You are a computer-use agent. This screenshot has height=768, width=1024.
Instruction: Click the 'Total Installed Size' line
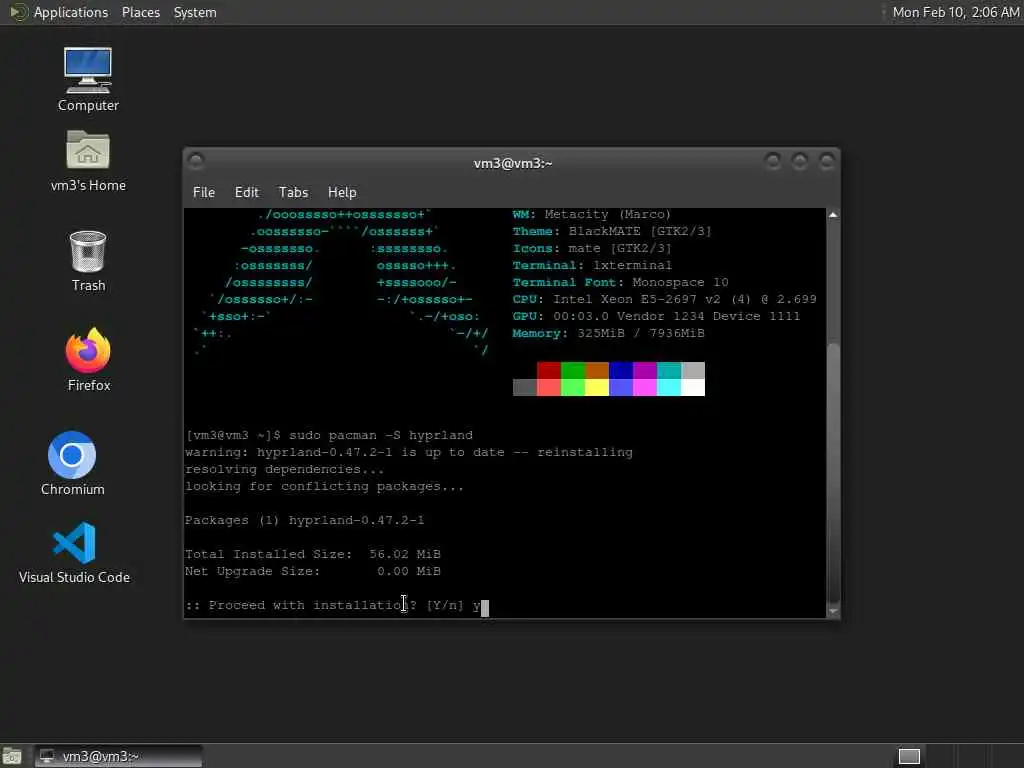tap(313, 554)
